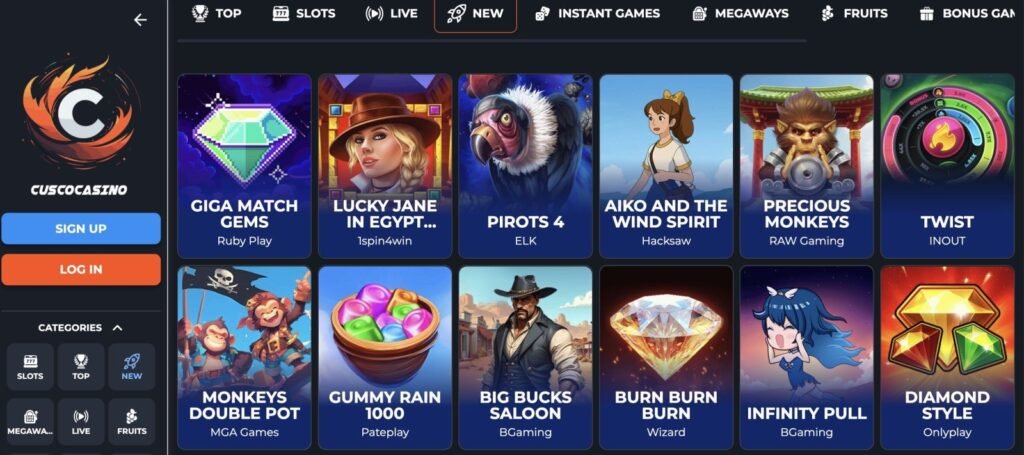Choose the New rocket category in the sidebar

click(132, 367)
